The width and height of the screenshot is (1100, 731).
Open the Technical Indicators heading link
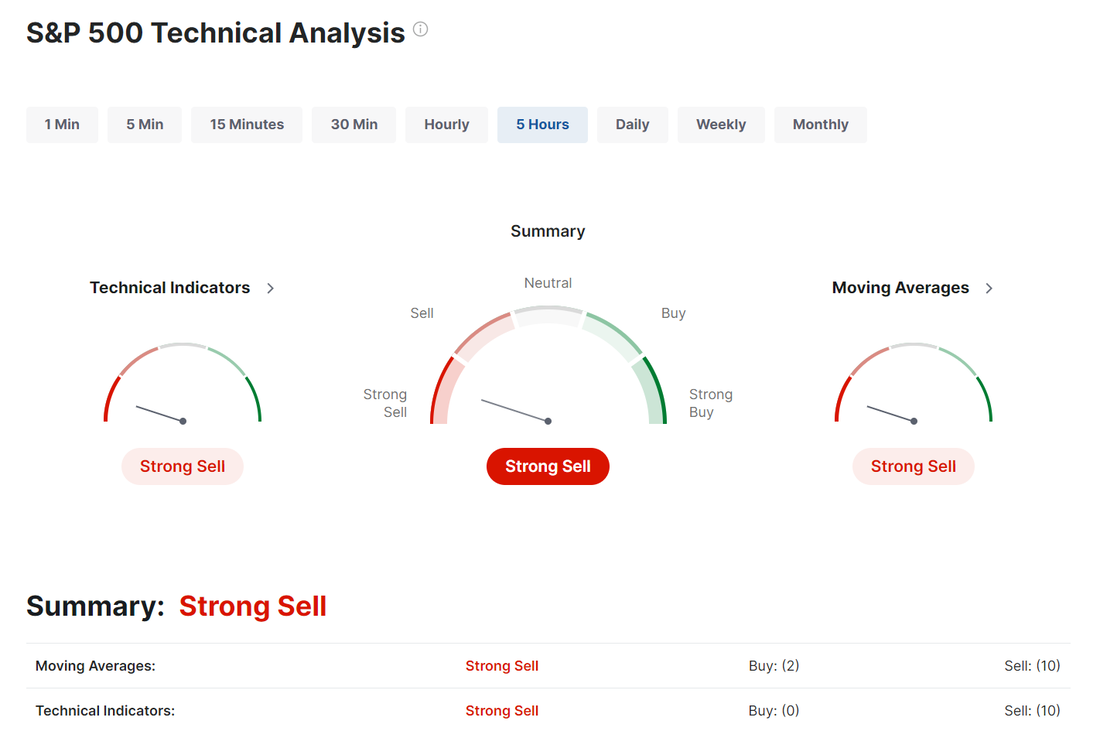click(170, 288)
